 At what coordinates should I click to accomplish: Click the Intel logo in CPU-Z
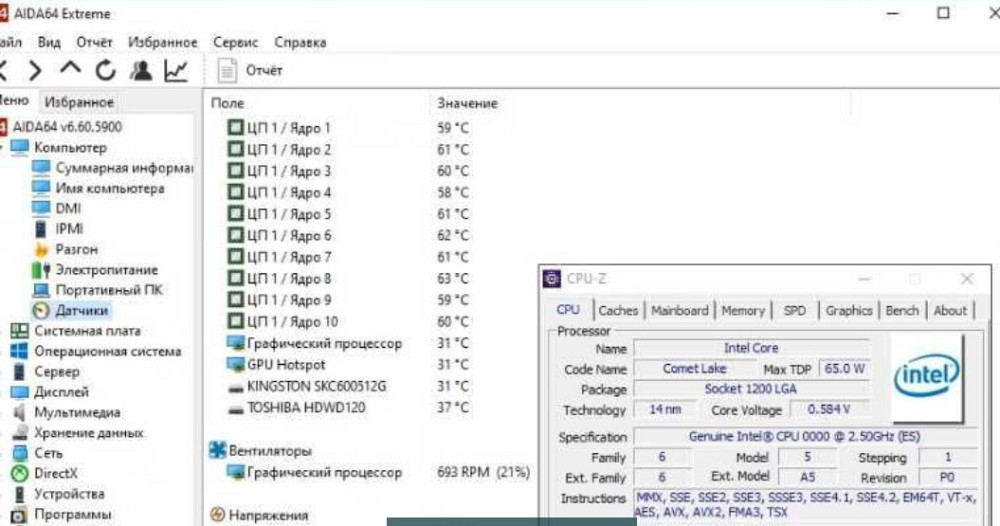[927, 379]
